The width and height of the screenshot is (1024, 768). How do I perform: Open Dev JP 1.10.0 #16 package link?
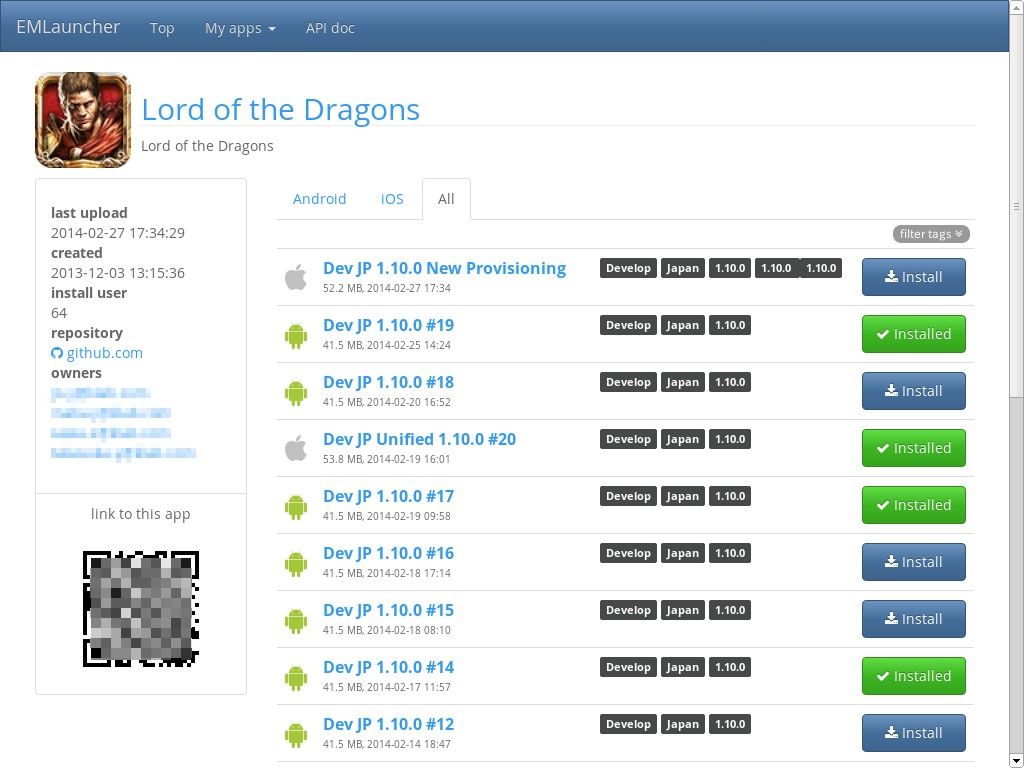click(389, 553)
